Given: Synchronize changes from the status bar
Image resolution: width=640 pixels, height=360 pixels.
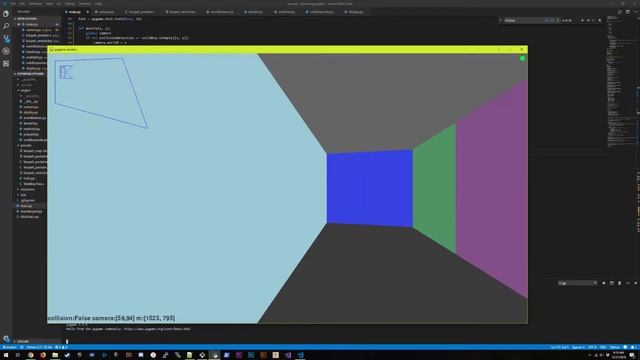Looking at the screenshot, I should pos(22,347).
